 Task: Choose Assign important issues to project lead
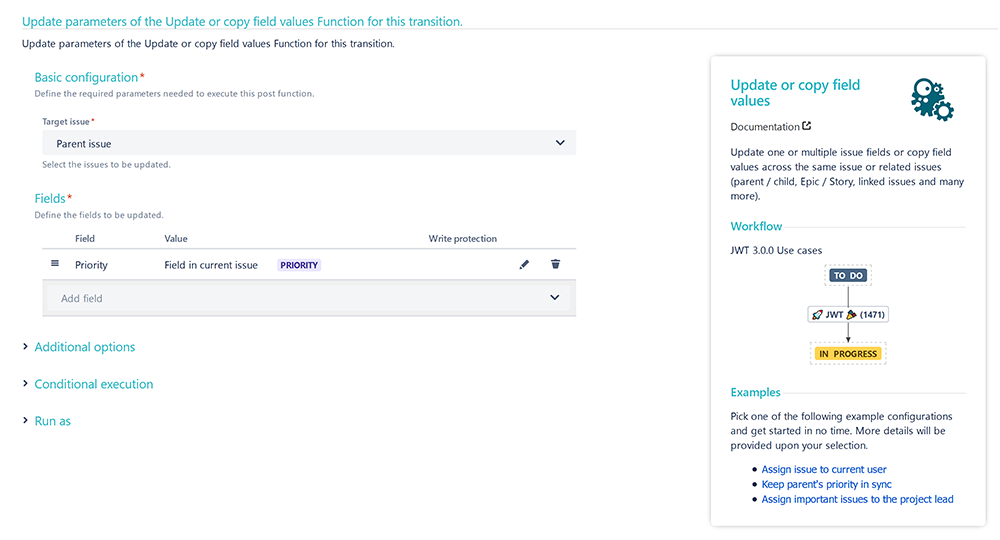pyautogui.click(x=857, y=499)
